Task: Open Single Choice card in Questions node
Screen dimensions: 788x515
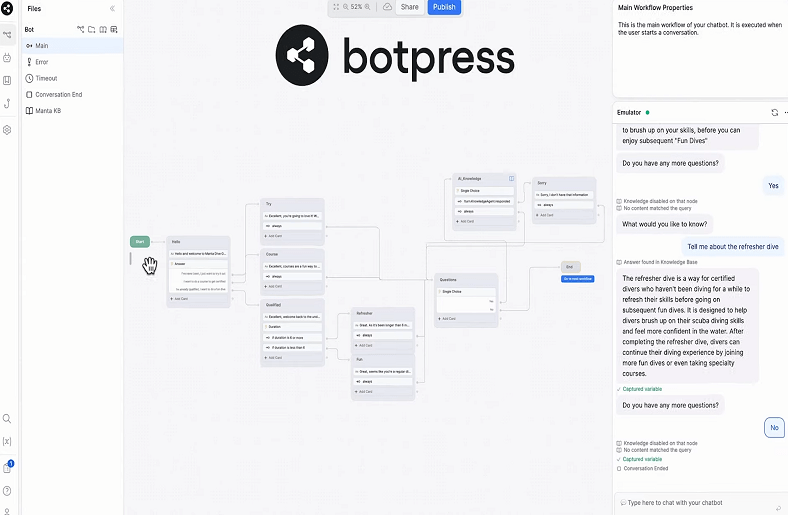Action: [466, 292]
